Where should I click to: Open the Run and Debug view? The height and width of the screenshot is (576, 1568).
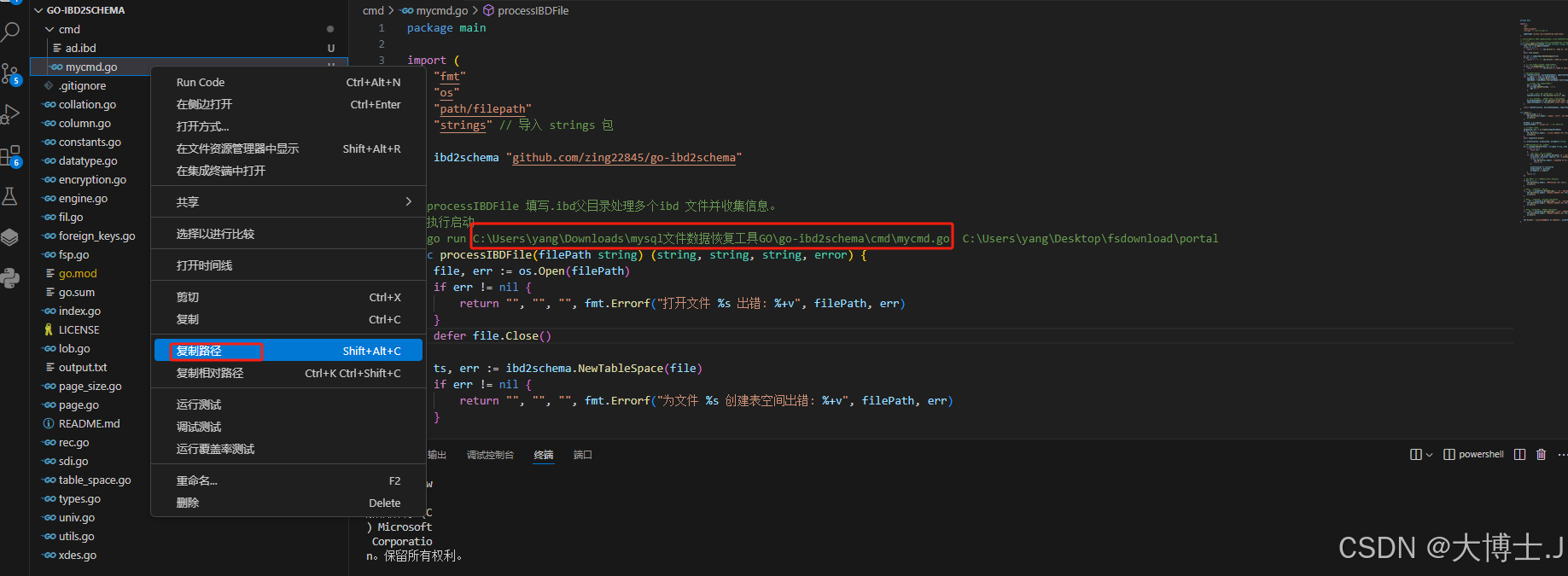pyautogui.click(x=10, y=114)
